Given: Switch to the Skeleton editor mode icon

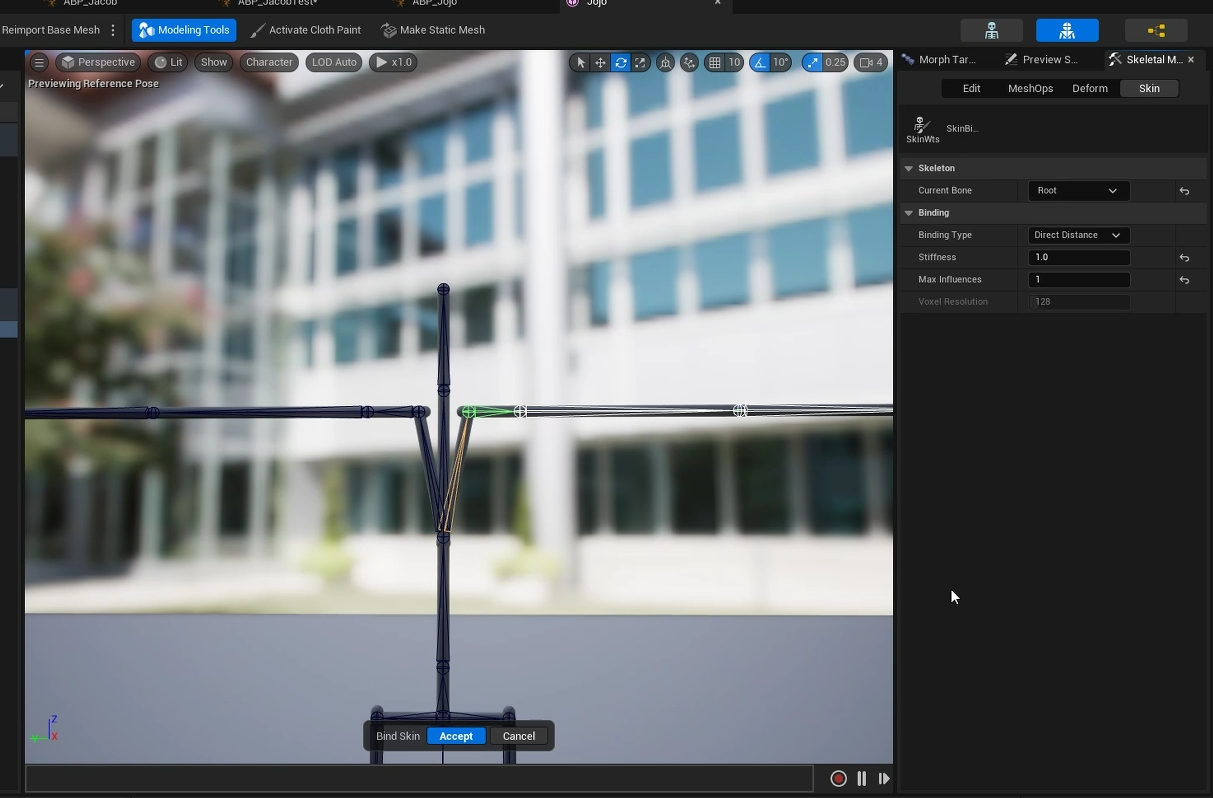Looking at the screenshot, I should tap(991, 31).
